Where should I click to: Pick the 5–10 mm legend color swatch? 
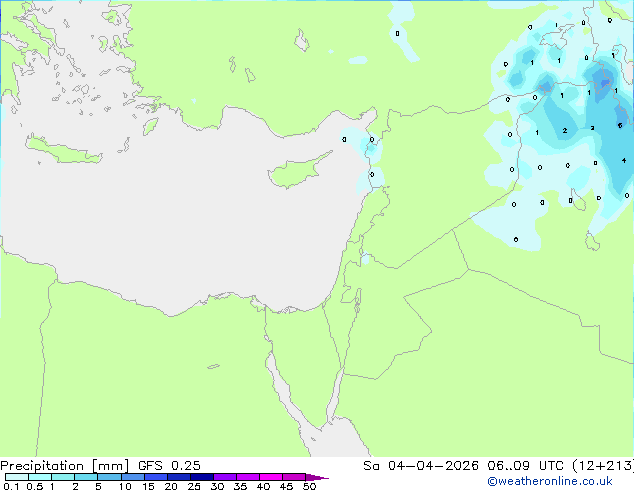click(109, 477)
